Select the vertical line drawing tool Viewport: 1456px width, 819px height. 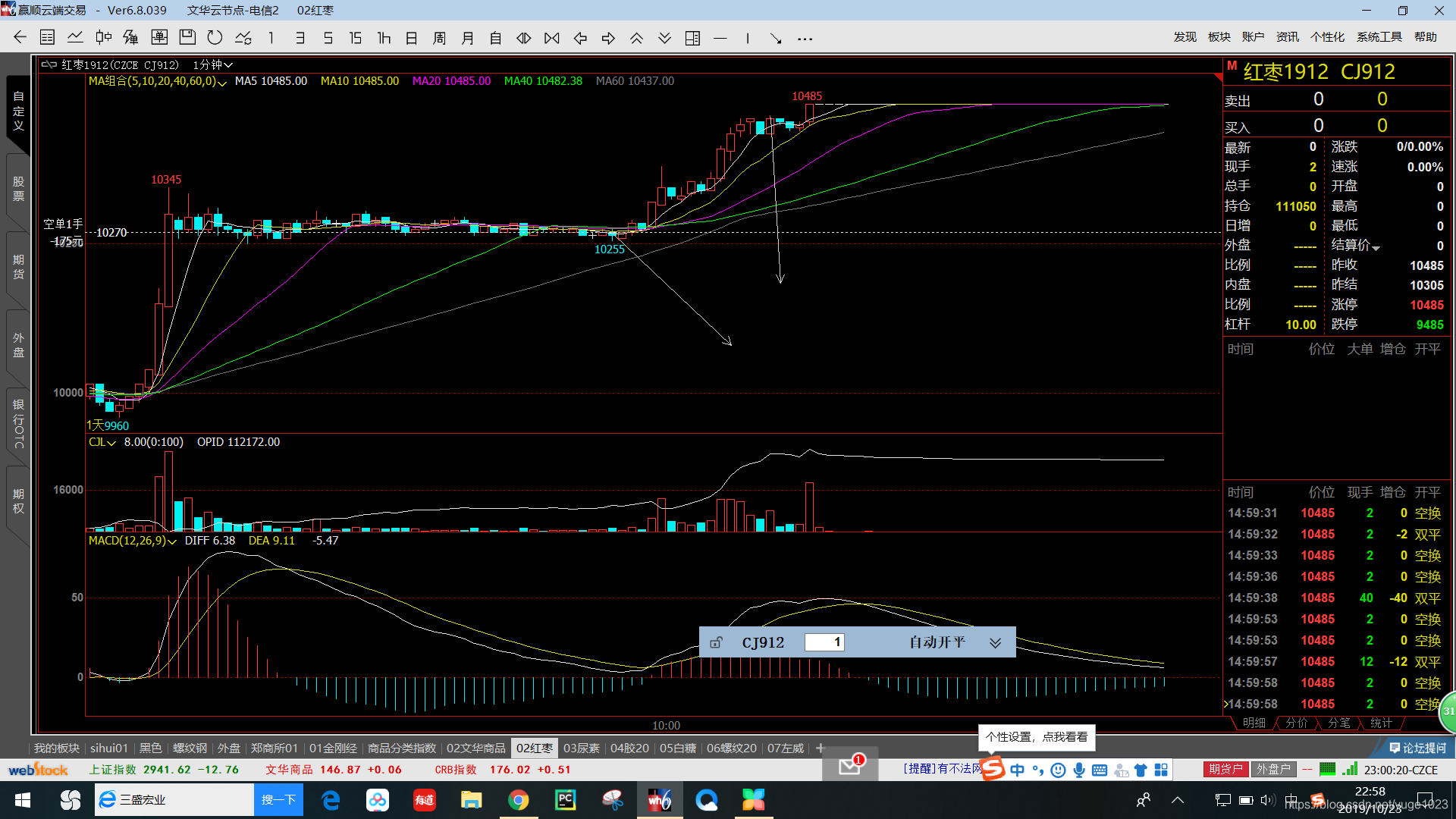click(748, 37)
